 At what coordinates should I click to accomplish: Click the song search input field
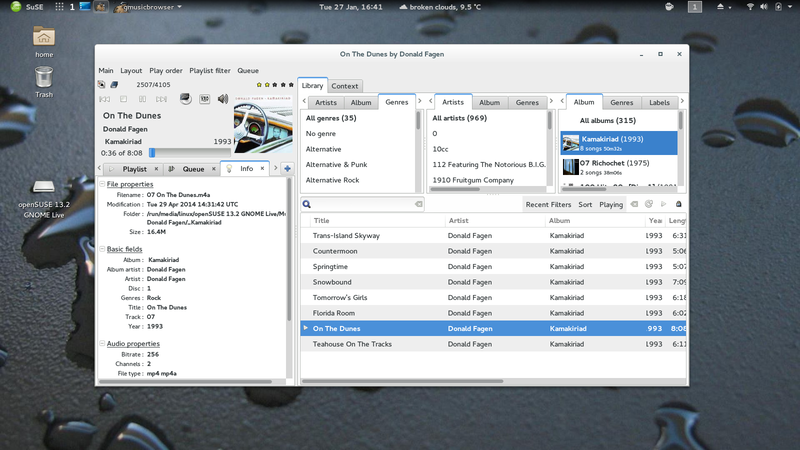pyautogui.click(x=363, y=204)
